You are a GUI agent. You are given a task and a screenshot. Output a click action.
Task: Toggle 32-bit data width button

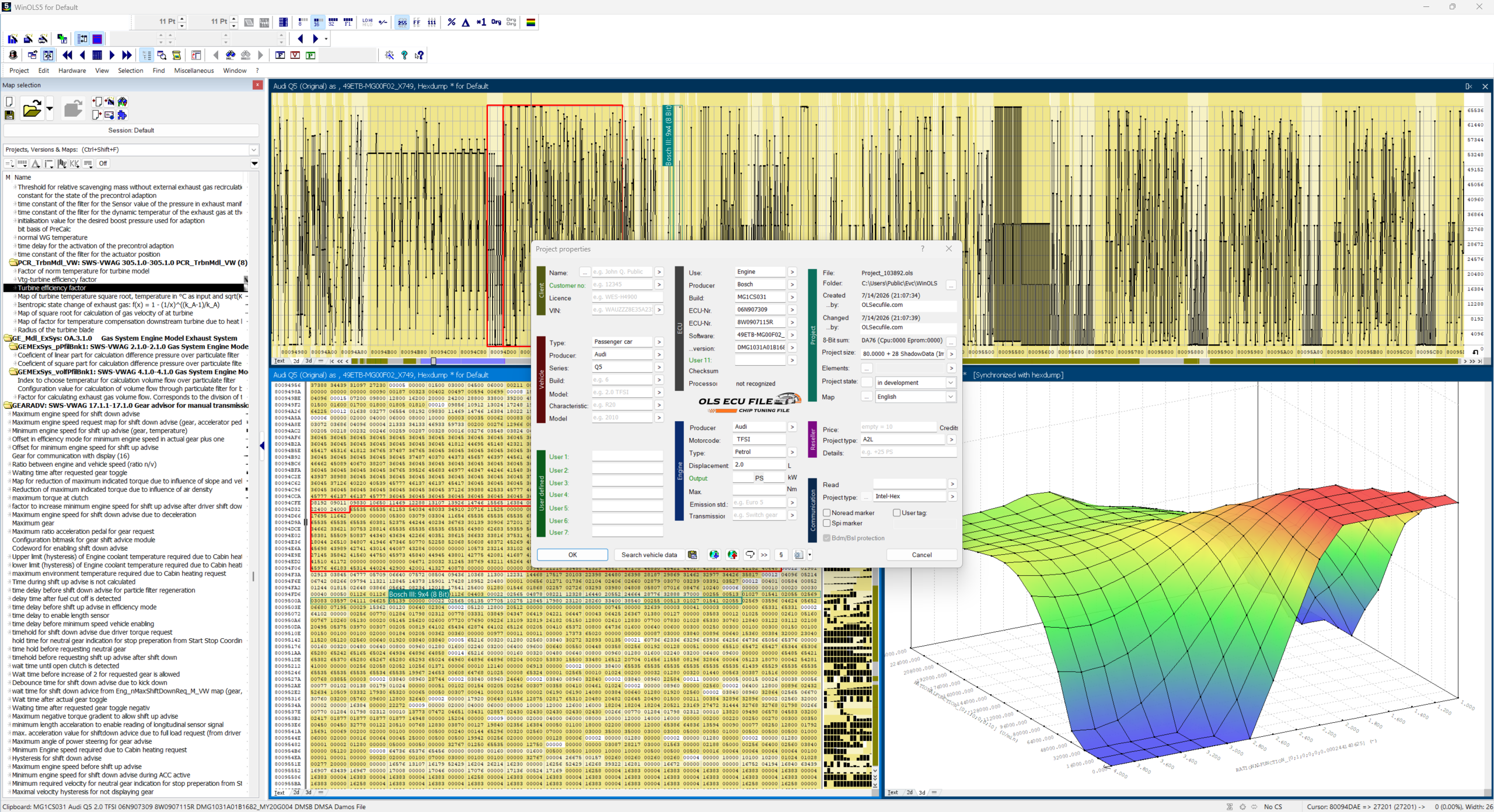[x=333, y=22]
